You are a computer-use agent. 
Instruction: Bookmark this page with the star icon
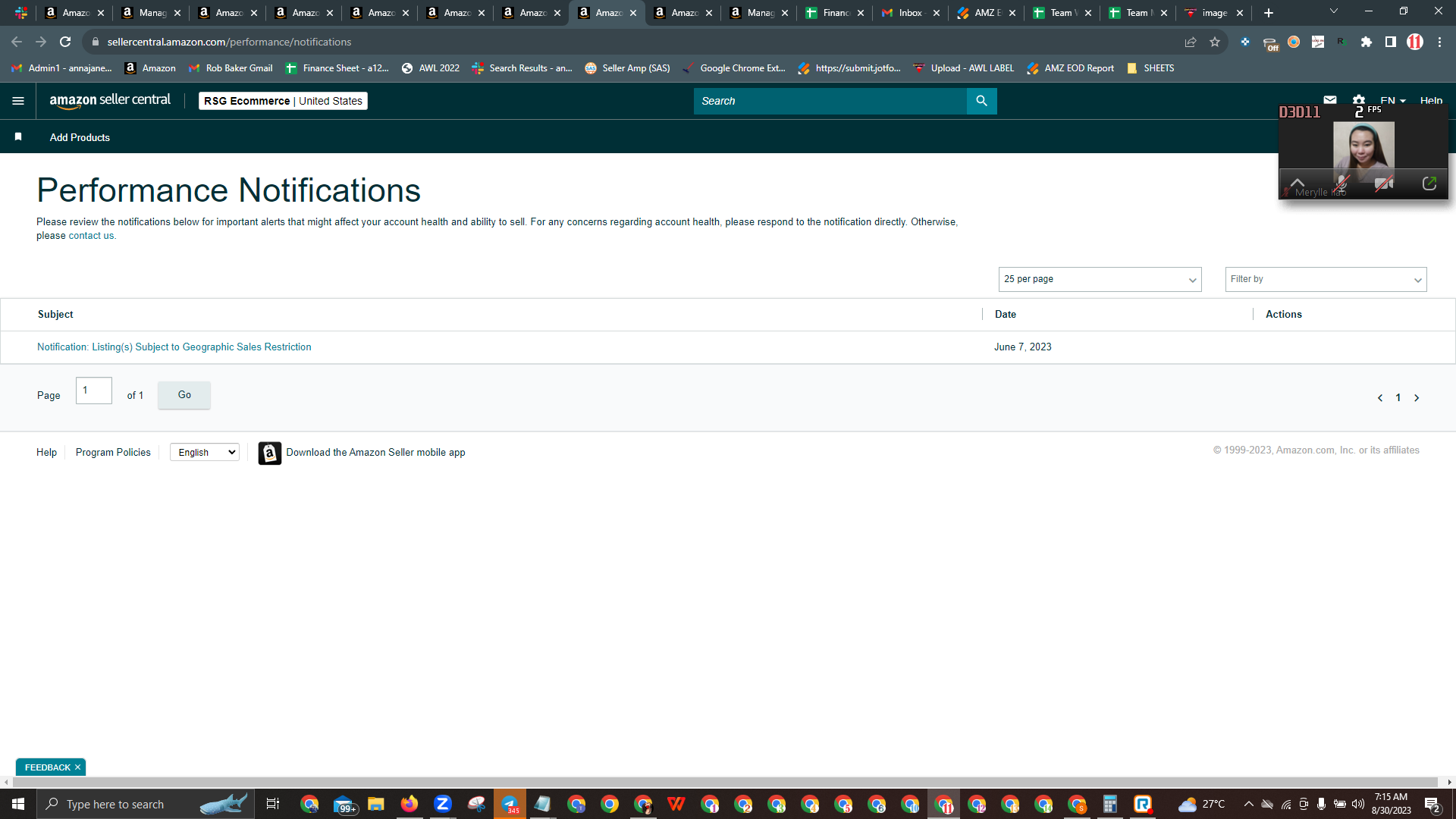pyautogui.click(x=1215, y=42)
